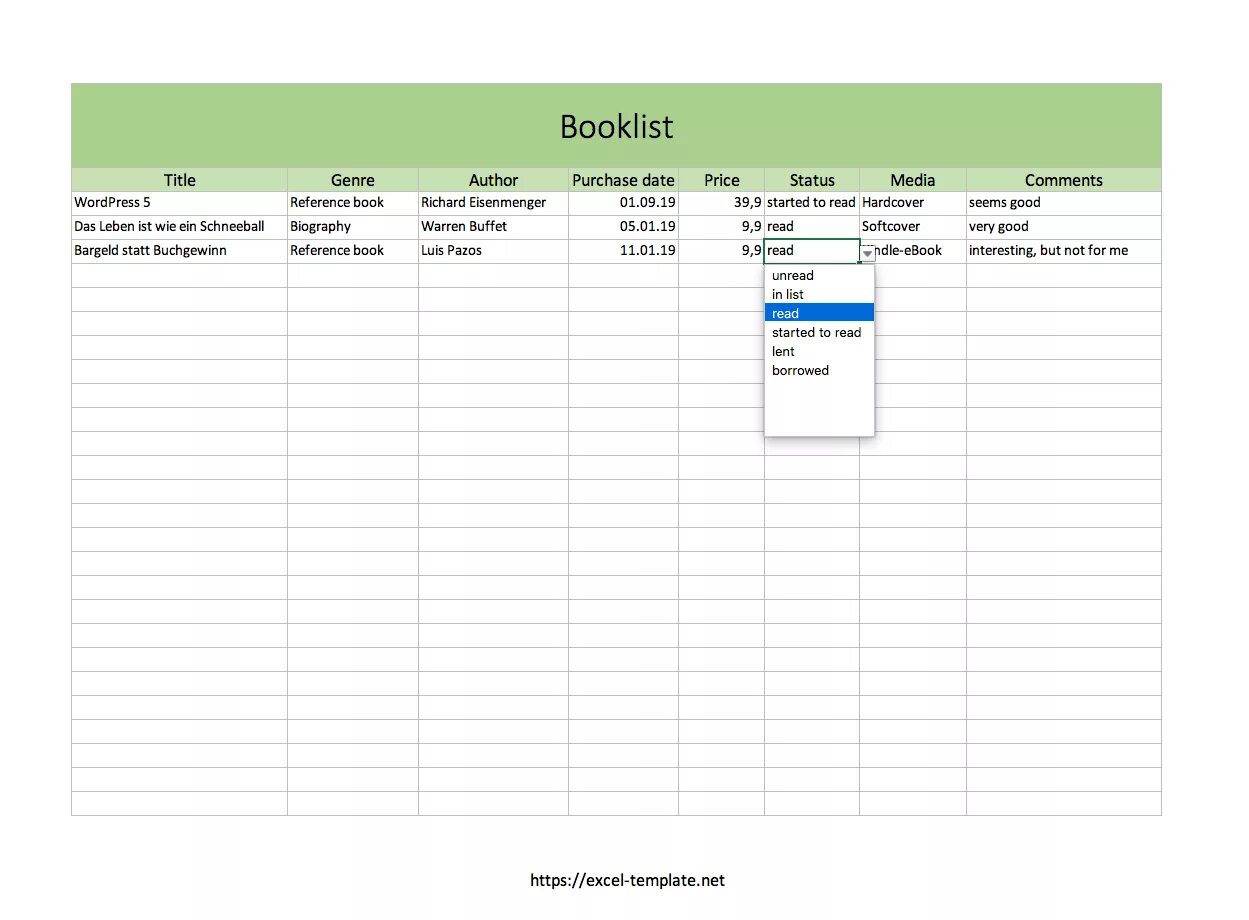The image size is (1249, 920).
Task: Select the Media column header
Action: (913, 180)
